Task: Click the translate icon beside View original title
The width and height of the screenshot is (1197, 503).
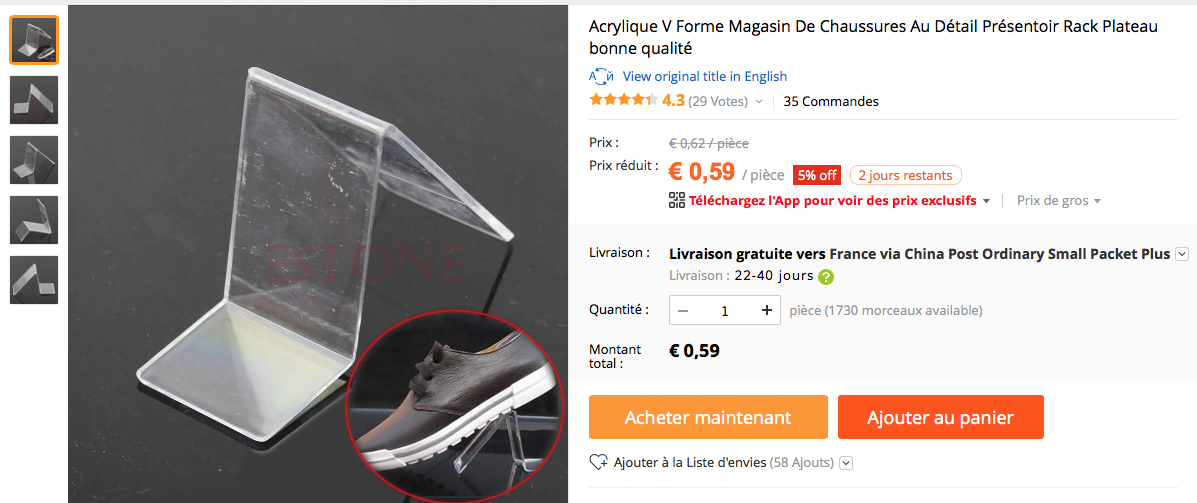Action: (602, 76)
